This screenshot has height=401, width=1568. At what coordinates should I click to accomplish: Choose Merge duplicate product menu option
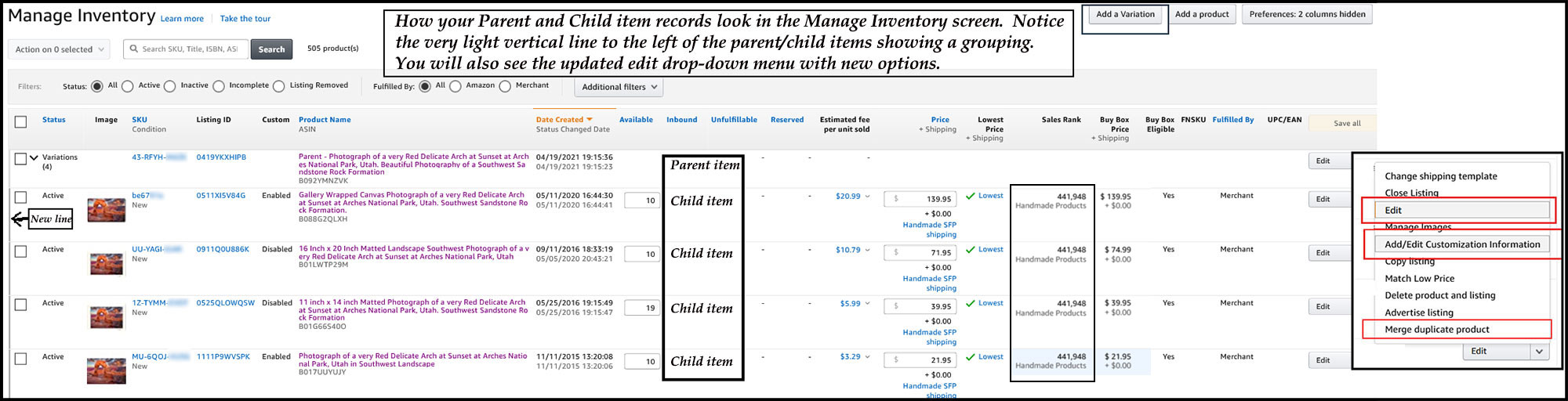point(1436,330)
